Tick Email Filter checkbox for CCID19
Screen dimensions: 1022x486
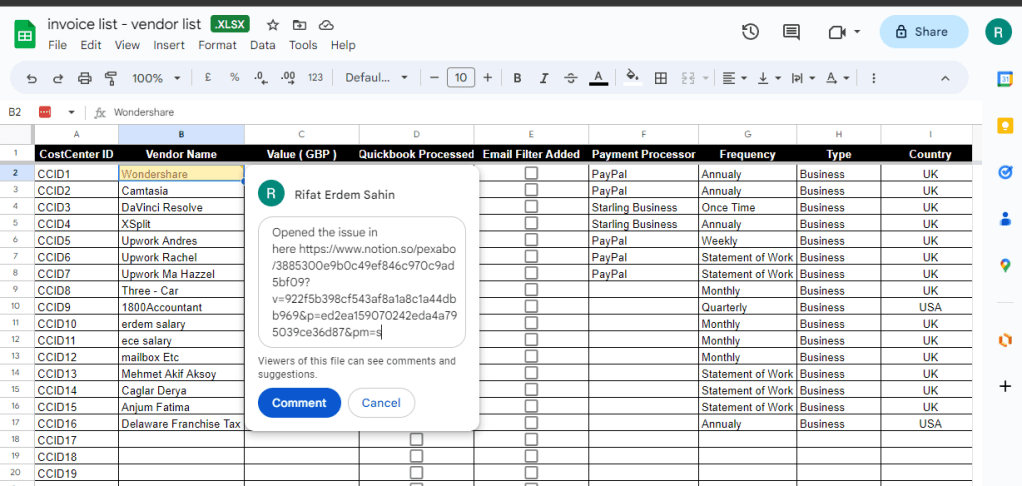[531, 473]
